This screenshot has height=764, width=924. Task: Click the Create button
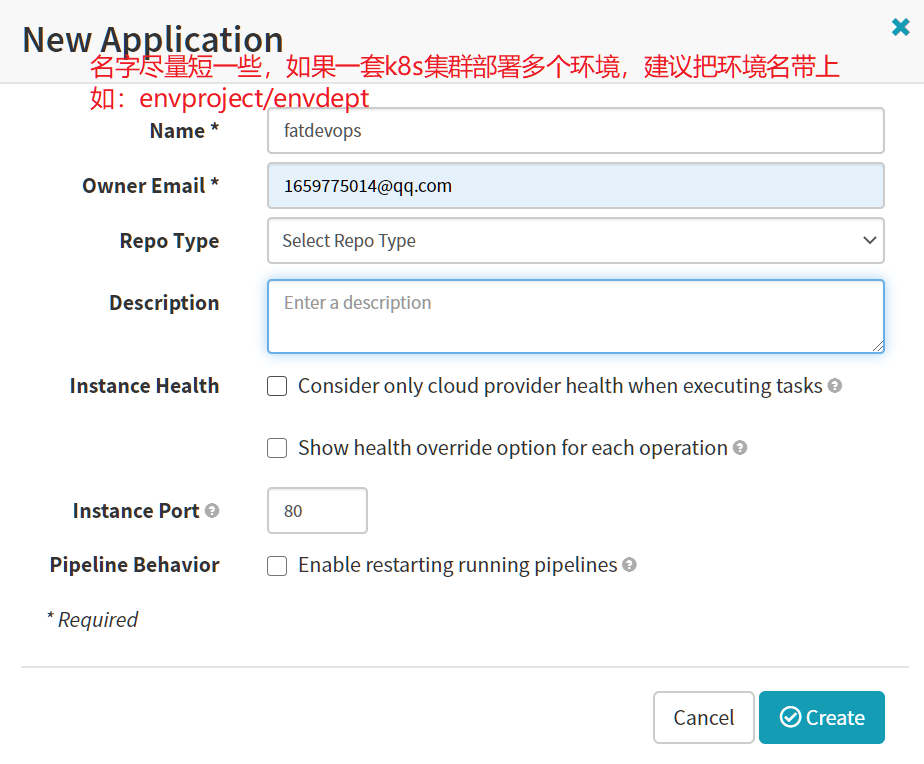click(x=821, y=718)
